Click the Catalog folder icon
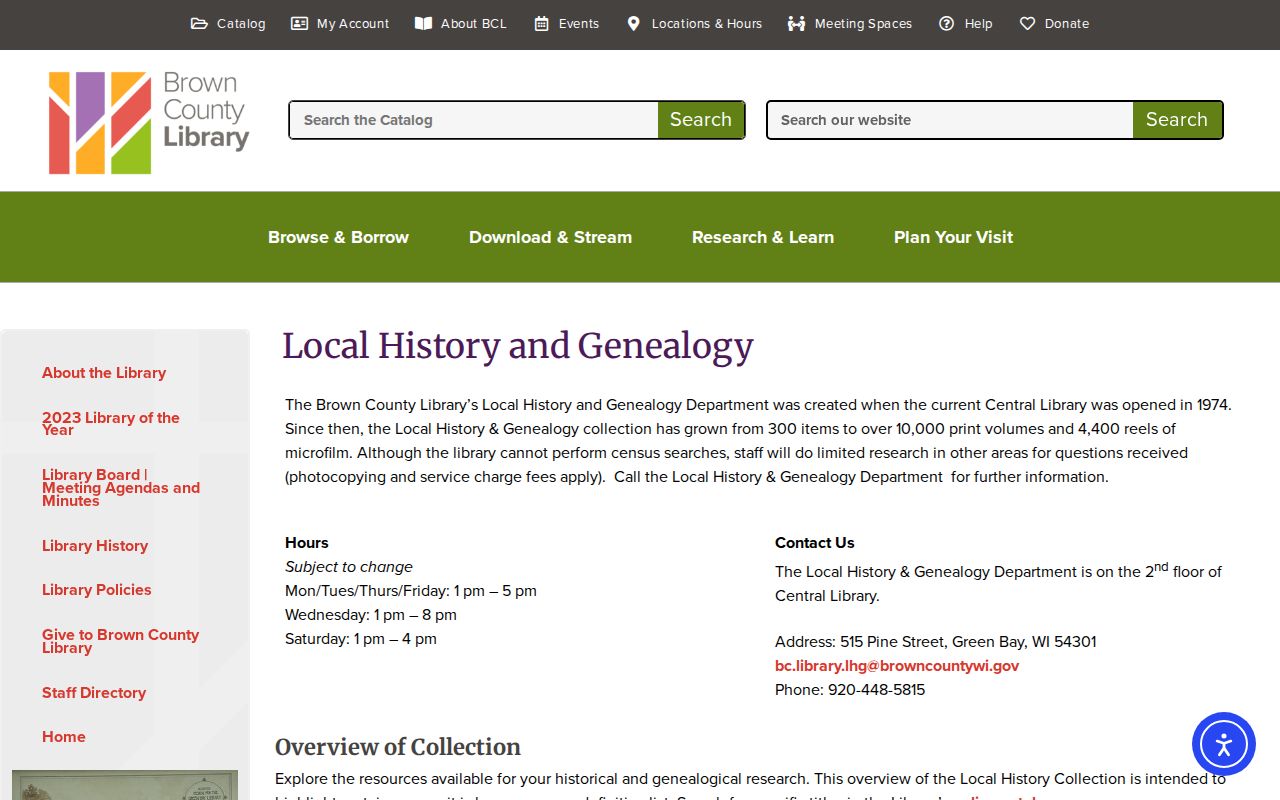 click(199, 23)
